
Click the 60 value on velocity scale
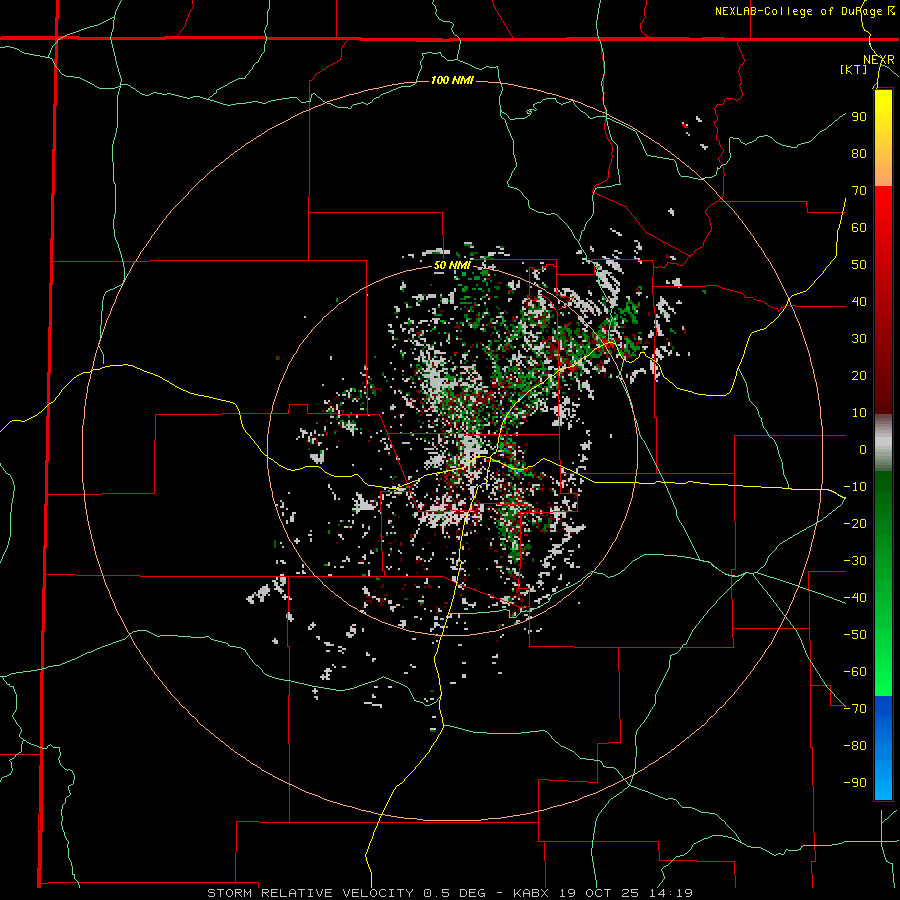pyautogui.click(x=859, y=228)
